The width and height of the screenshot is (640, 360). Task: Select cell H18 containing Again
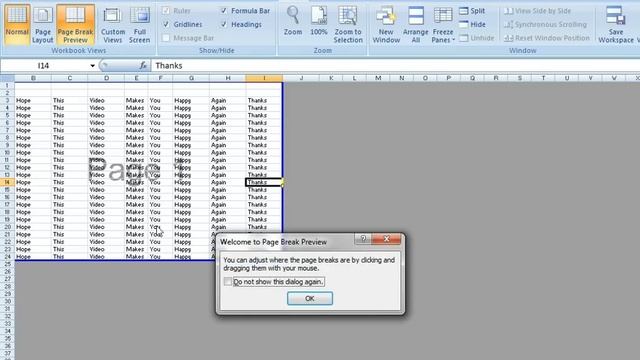pyautogui.click(x=227, y=212)
